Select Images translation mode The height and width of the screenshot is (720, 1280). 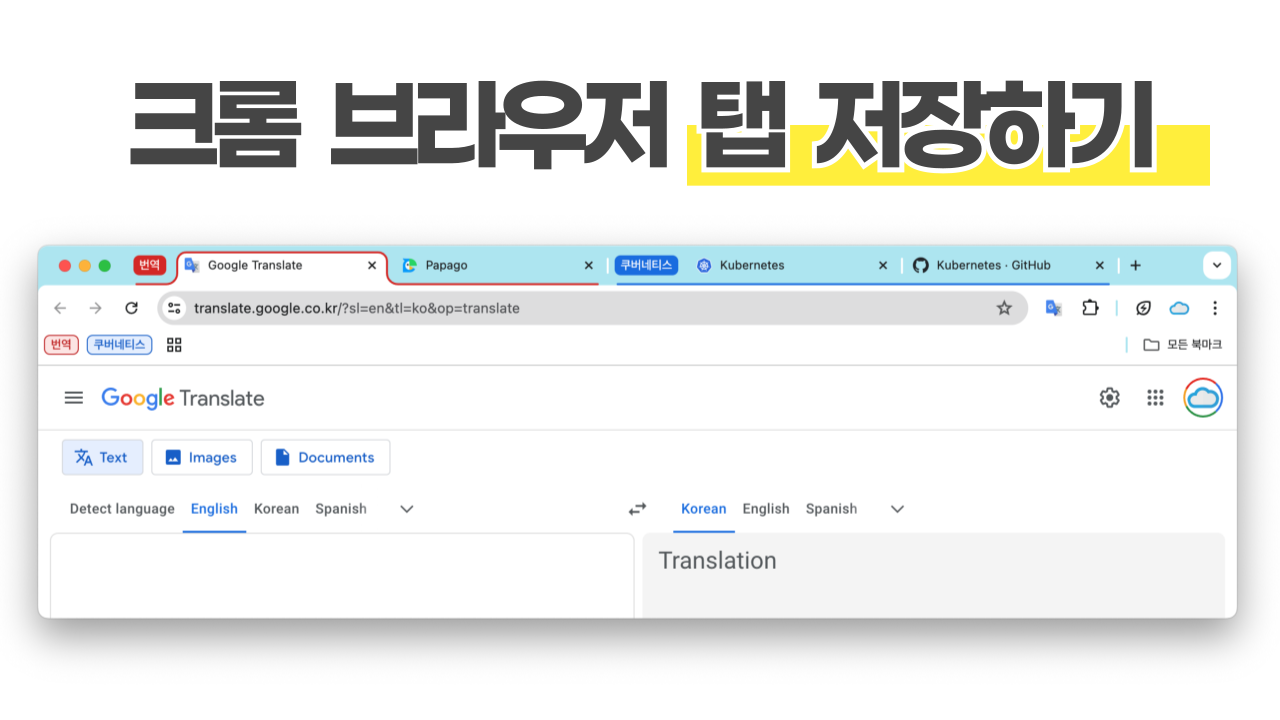(x=201, y=458)
